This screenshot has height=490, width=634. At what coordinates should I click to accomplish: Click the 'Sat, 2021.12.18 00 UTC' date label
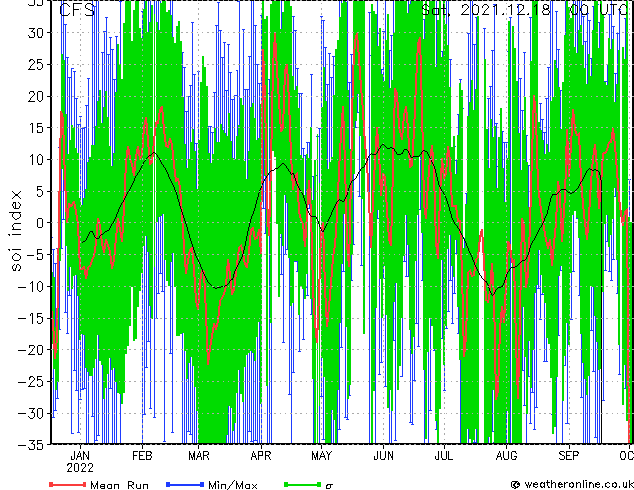525,9
